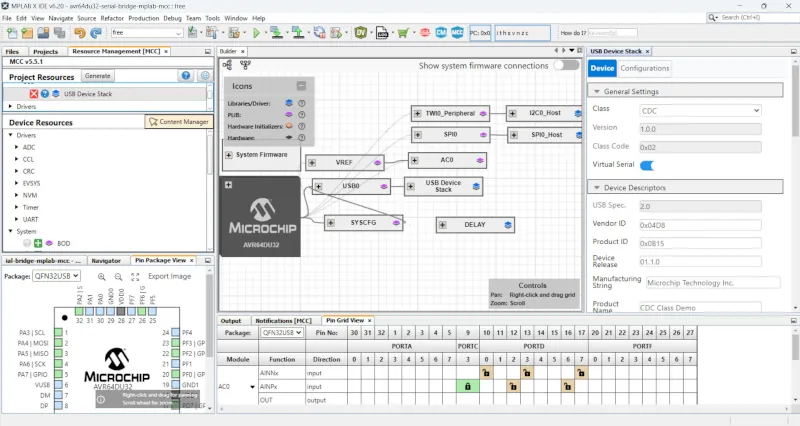Toggle the Virtual Serial switch
This screenshot has width=800, height=426.
(x=647, y=165)
